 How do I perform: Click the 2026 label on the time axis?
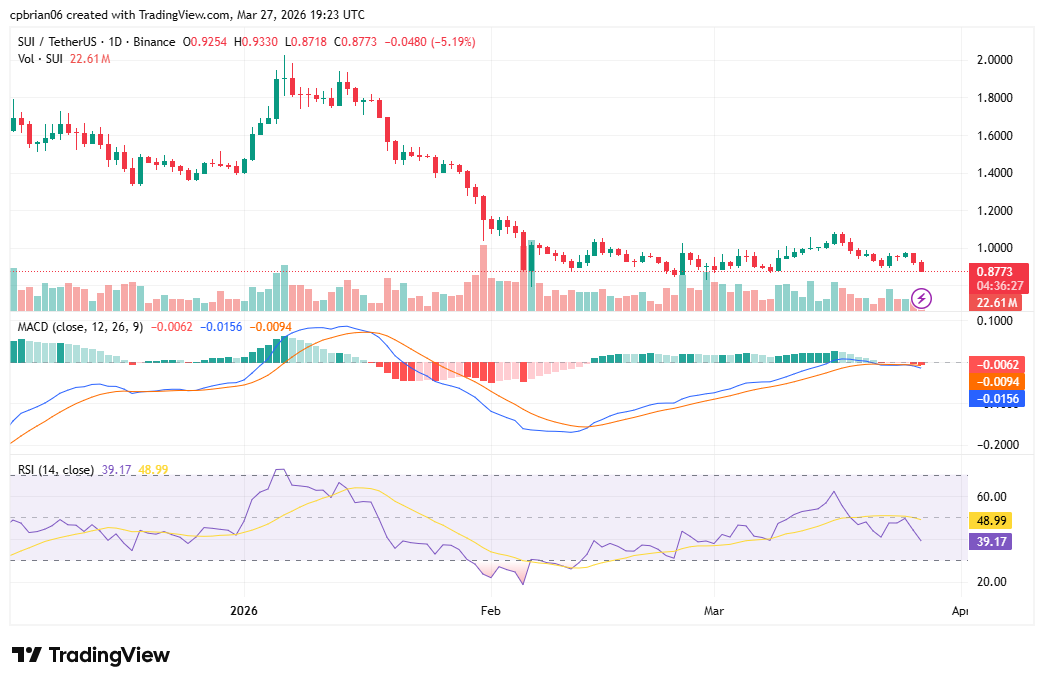point(245,610)
